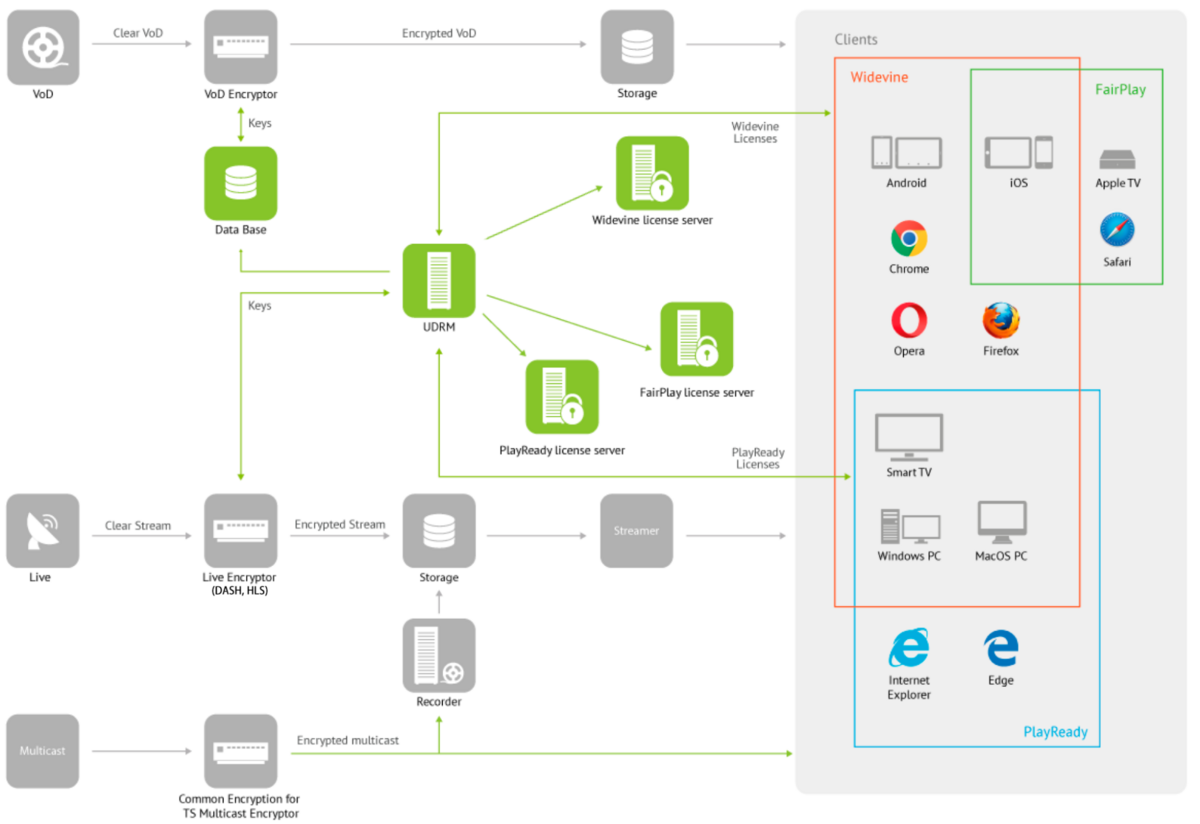This screenshot has width=1200, height=824.
Task: Click the gray Streamer box
Action: 637,531
